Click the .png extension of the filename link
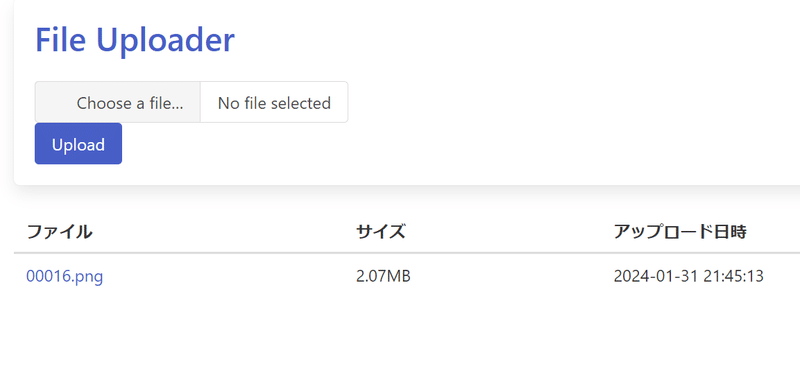Viewport: 800px width, 378px height. point(87,278)
